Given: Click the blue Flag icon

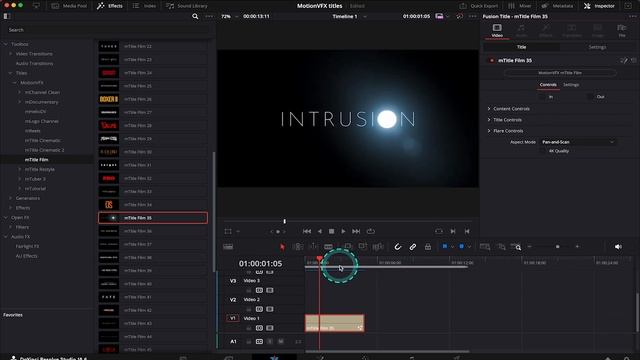Looking at the screenshot, I should 444,246.
